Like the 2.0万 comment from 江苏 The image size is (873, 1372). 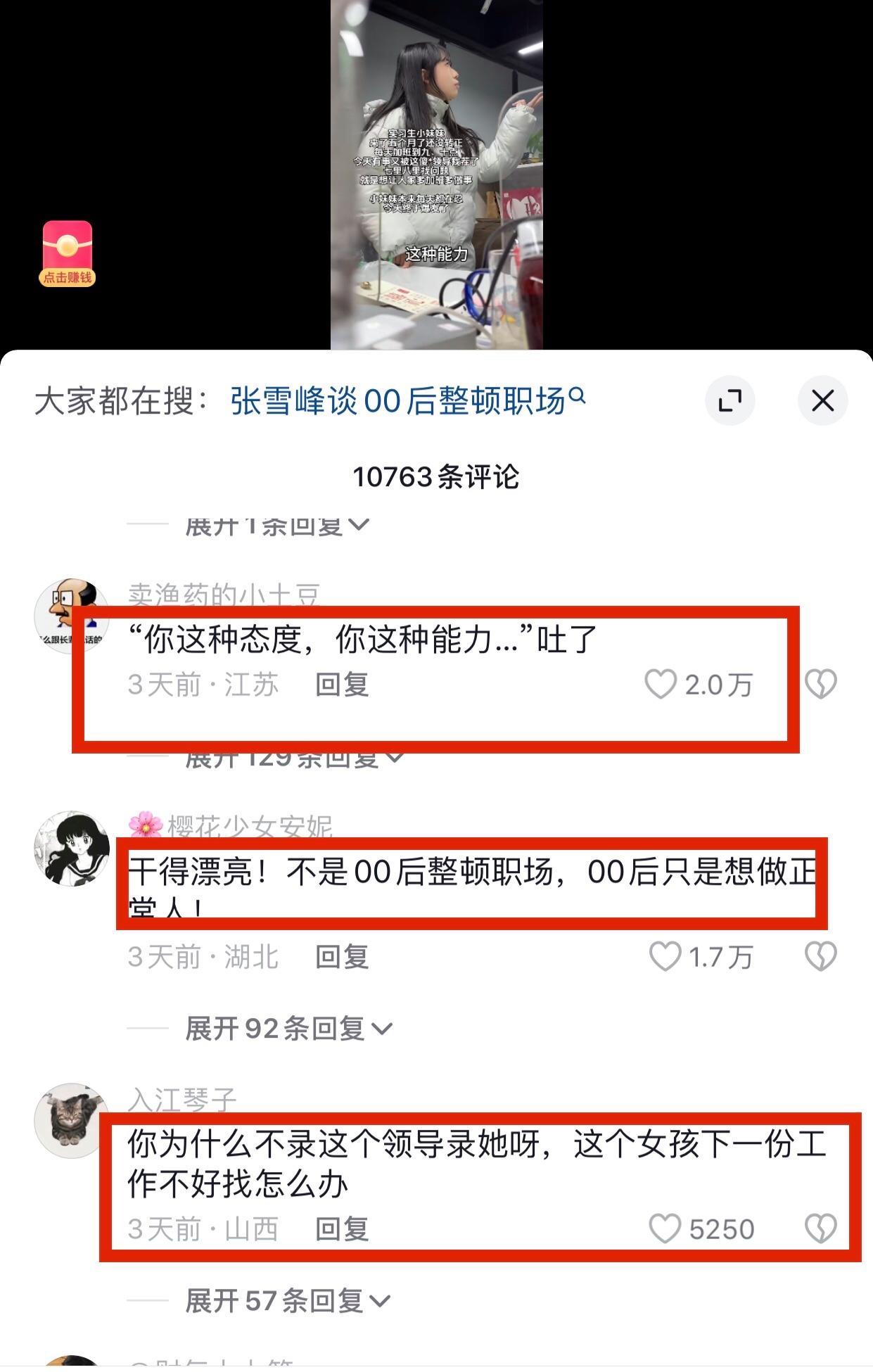(x=660, y=684)
